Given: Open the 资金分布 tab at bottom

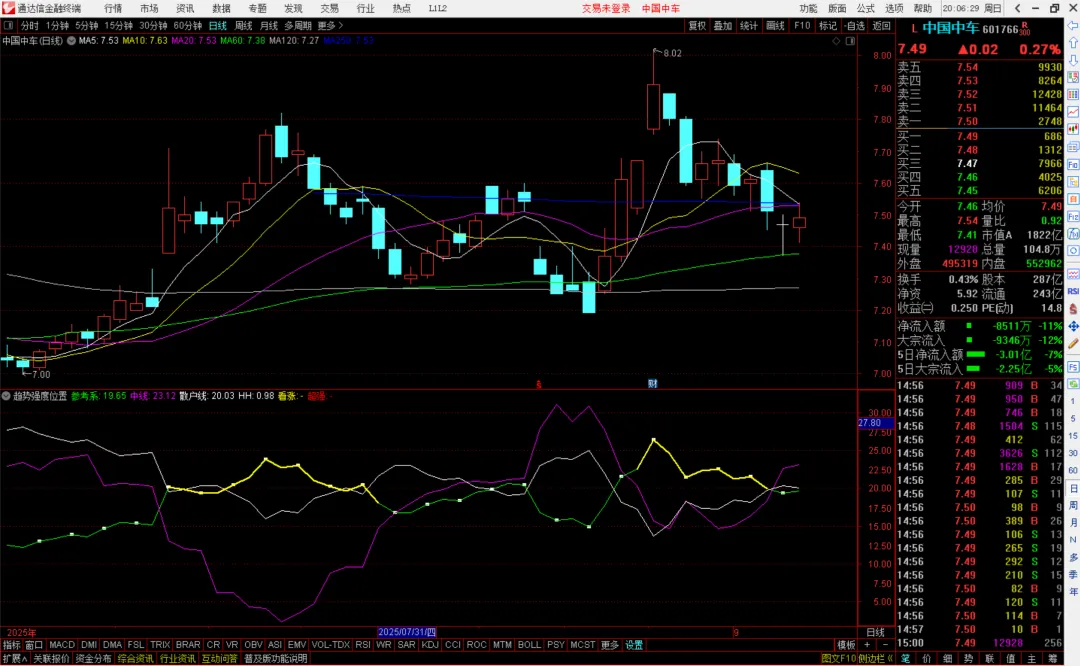Looking at the screenshot, I should (x=93, y=658).
